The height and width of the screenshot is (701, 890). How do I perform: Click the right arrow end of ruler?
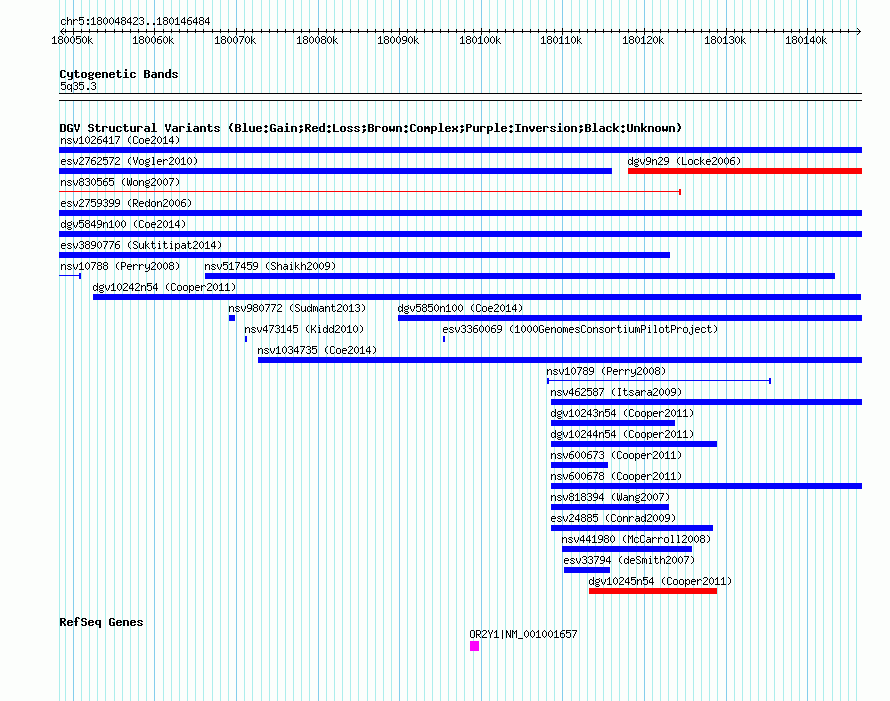859,31
